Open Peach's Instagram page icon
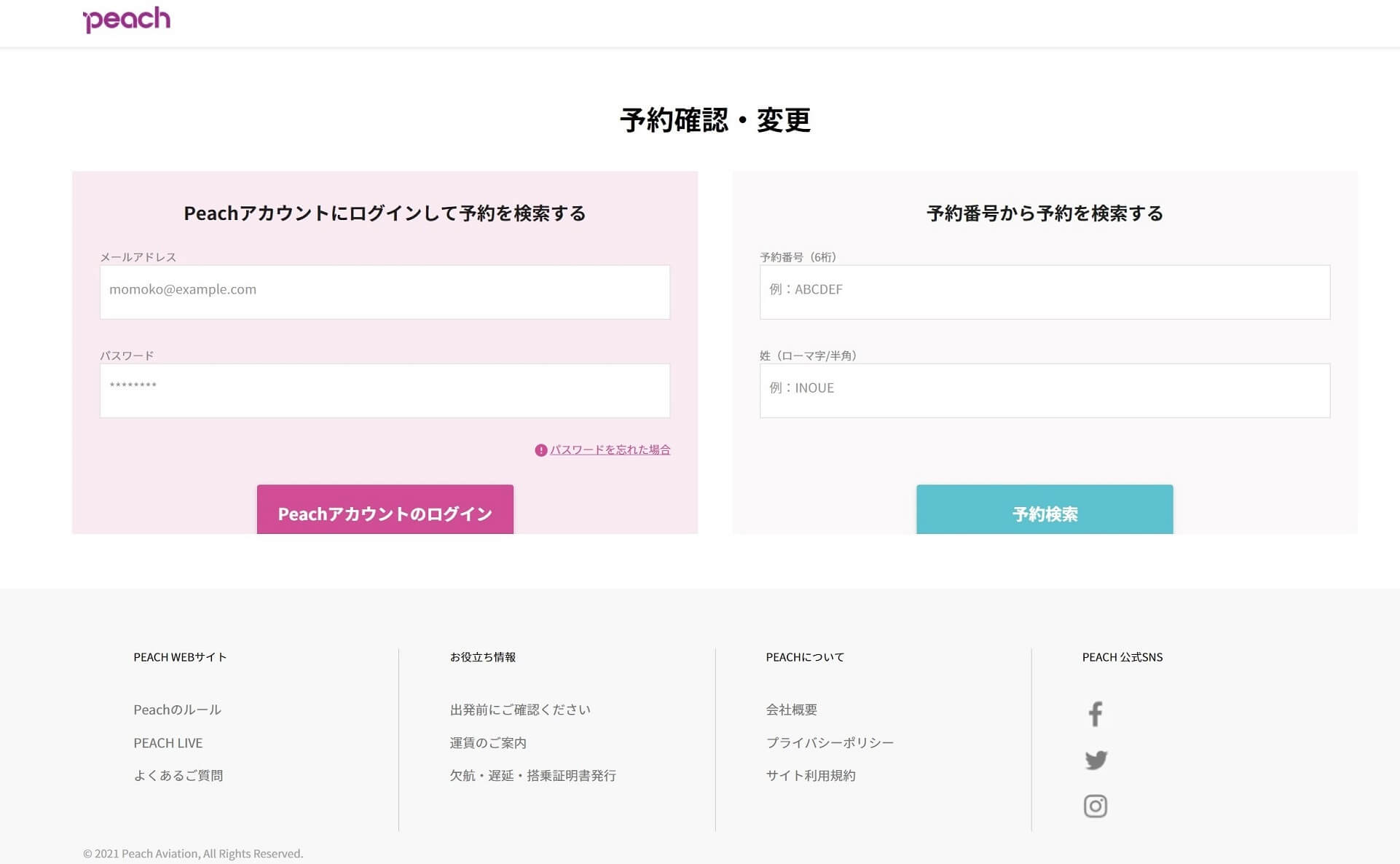The width and height of the screenshot is (1400, 864). click(1096, 806)
